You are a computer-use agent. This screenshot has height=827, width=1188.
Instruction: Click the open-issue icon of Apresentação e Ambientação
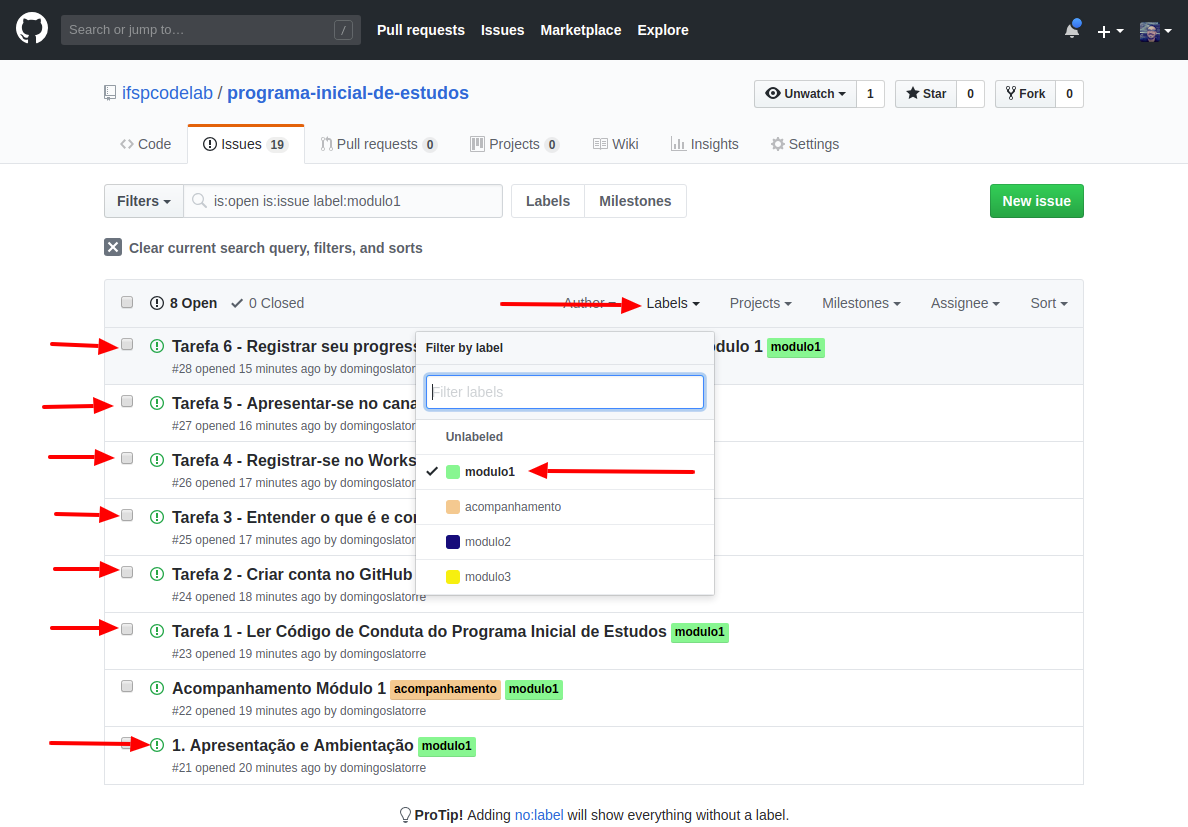(x=157, y=744)
